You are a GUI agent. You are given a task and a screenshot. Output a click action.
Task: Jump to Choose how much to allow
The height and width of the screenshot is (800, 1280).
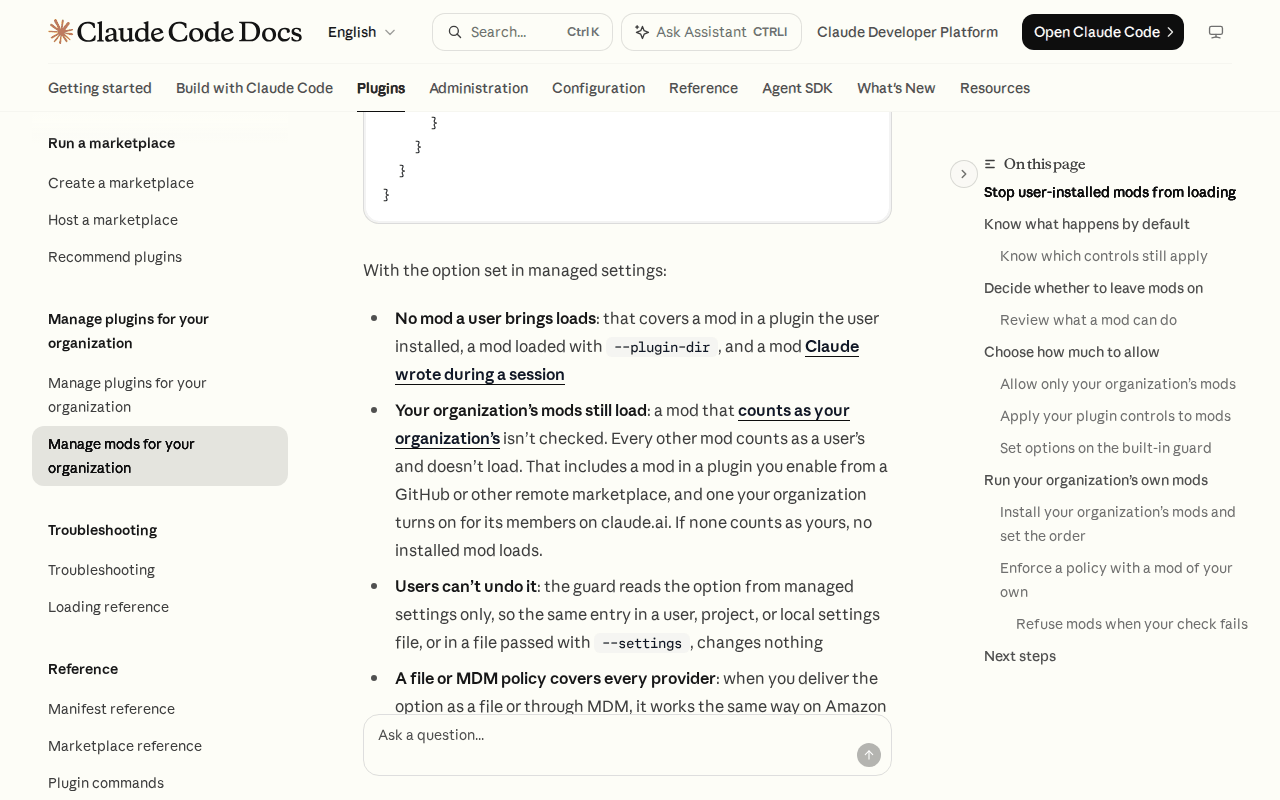[1072, 352]
